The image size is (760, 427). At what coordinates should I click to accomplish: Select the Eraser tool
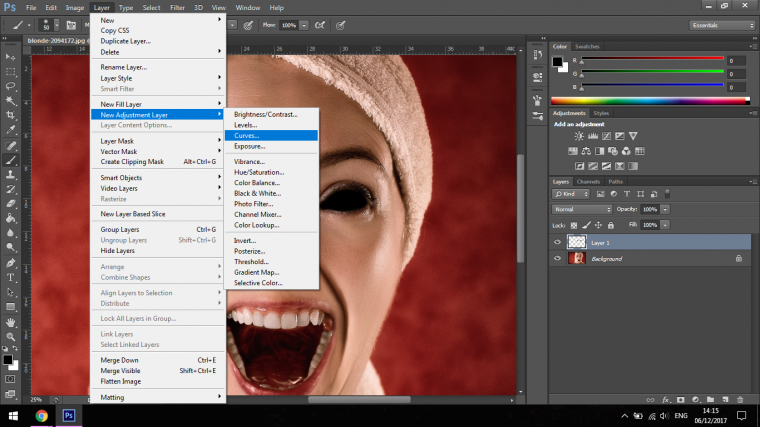[10, 204]
